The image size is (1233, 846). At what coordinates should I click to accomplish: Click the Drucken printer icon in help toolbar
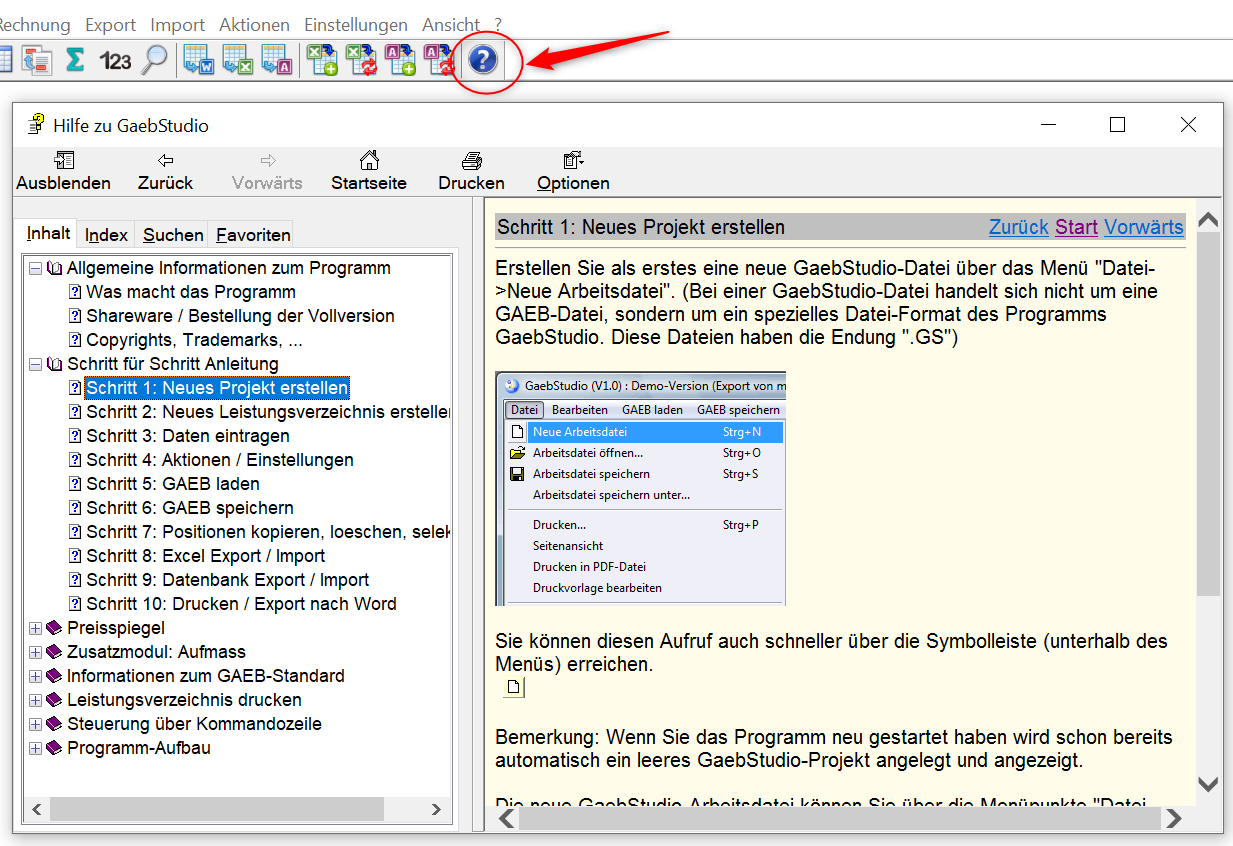click(471, 170)
